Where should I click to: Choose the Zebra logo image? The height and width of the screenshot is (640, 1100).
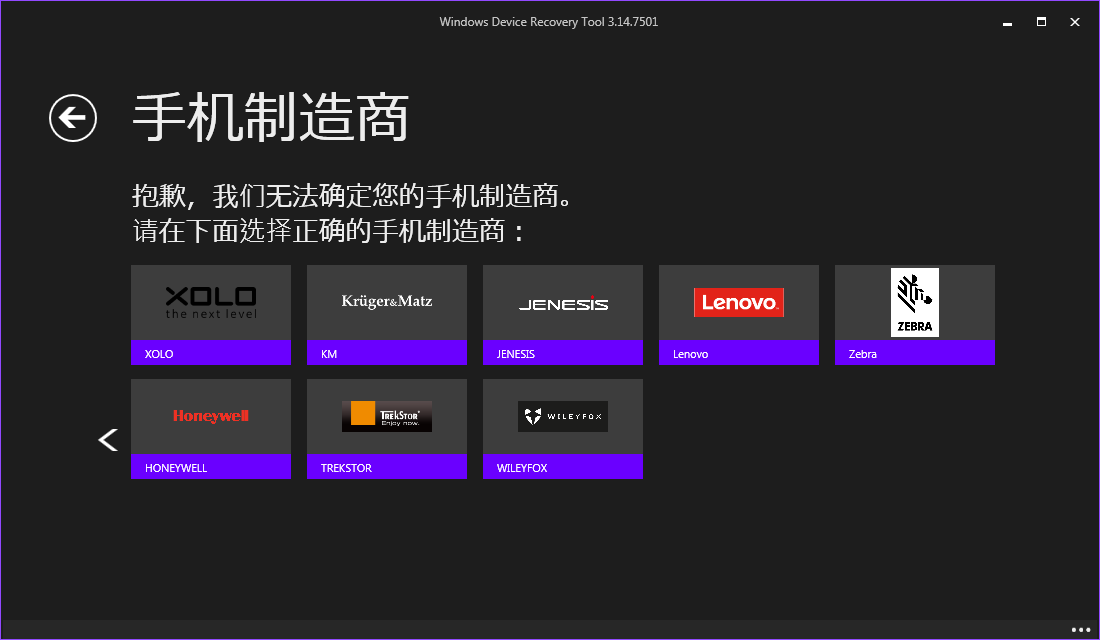pyautogui.click(x=915, y=302)
